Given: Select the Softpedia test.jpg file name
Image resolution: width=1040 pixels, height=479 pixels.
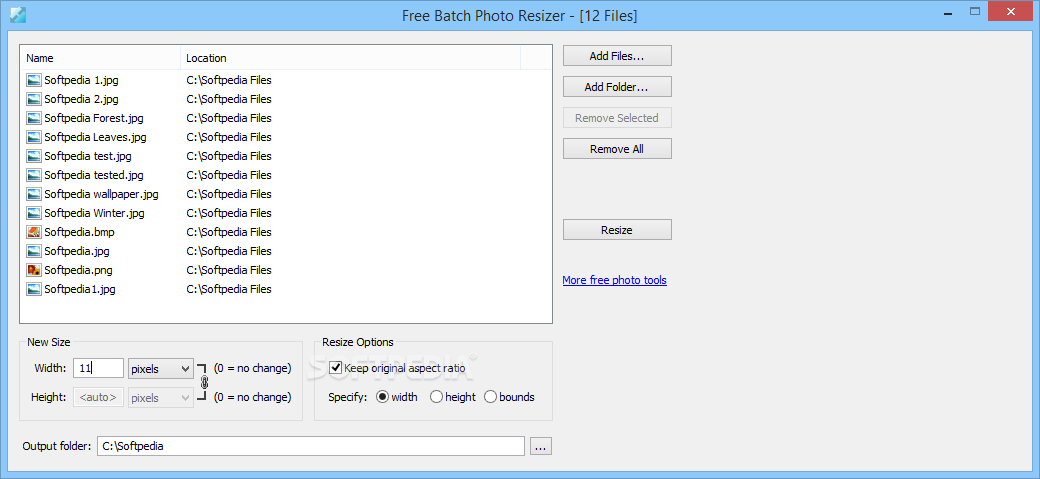Looking at the screenshot, I should (x=88, y=157).
